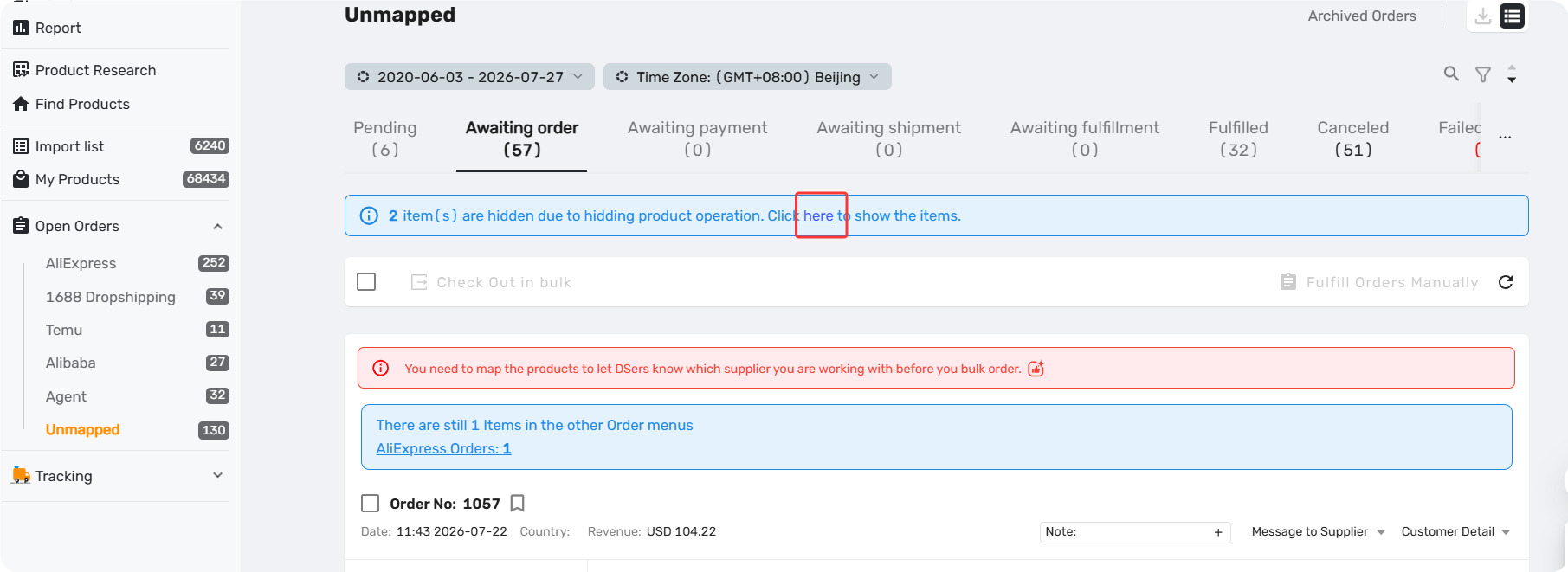Click the 'here' link to show items
Image resolution: width=1568 pixels, height=572 pixels.
818,216
